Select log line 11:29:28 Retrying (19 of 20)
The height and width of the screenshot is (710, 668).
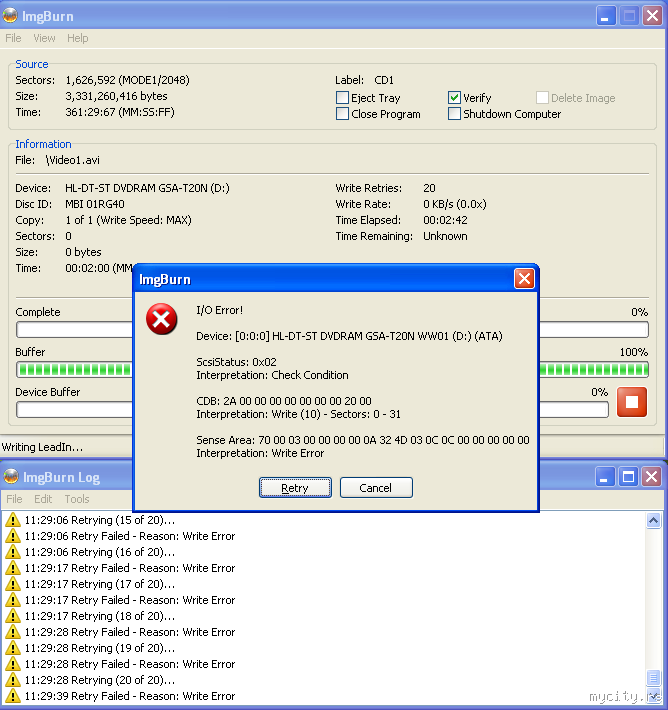coord(100,648)
